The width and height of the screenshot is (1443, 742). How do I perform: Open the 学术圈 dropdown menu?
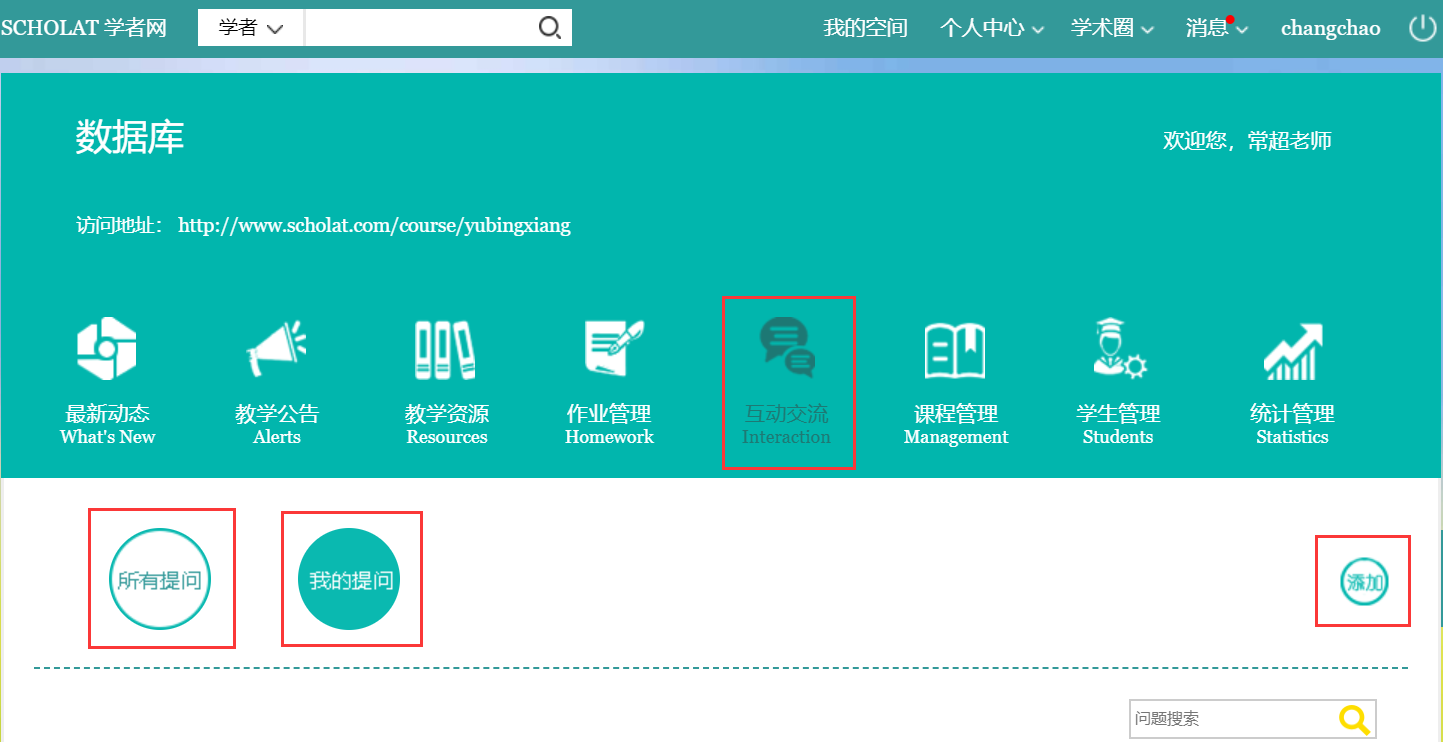click(1111, 28)
